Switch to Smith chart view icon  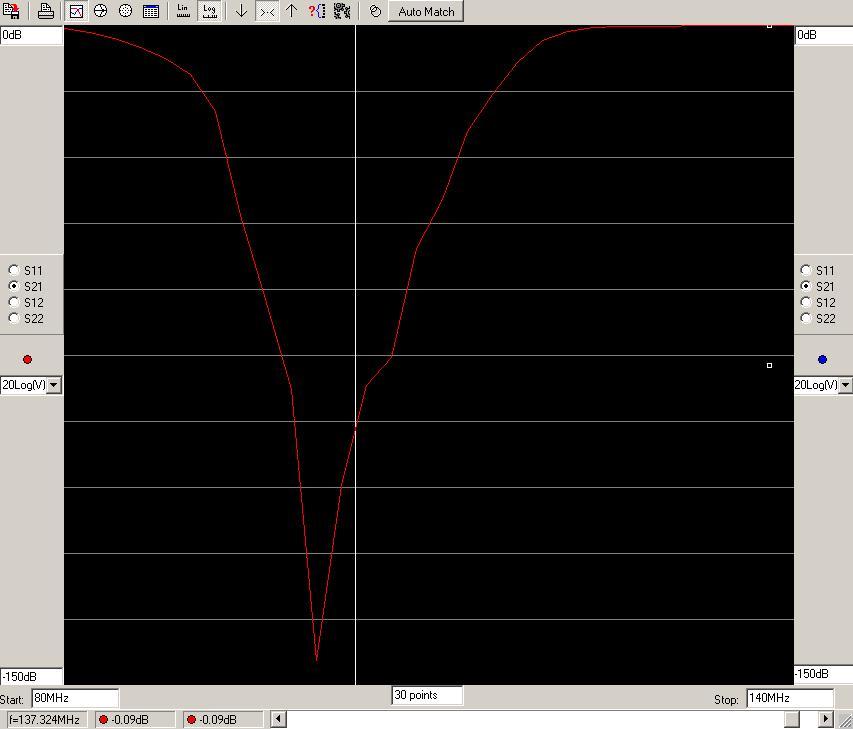101,11
